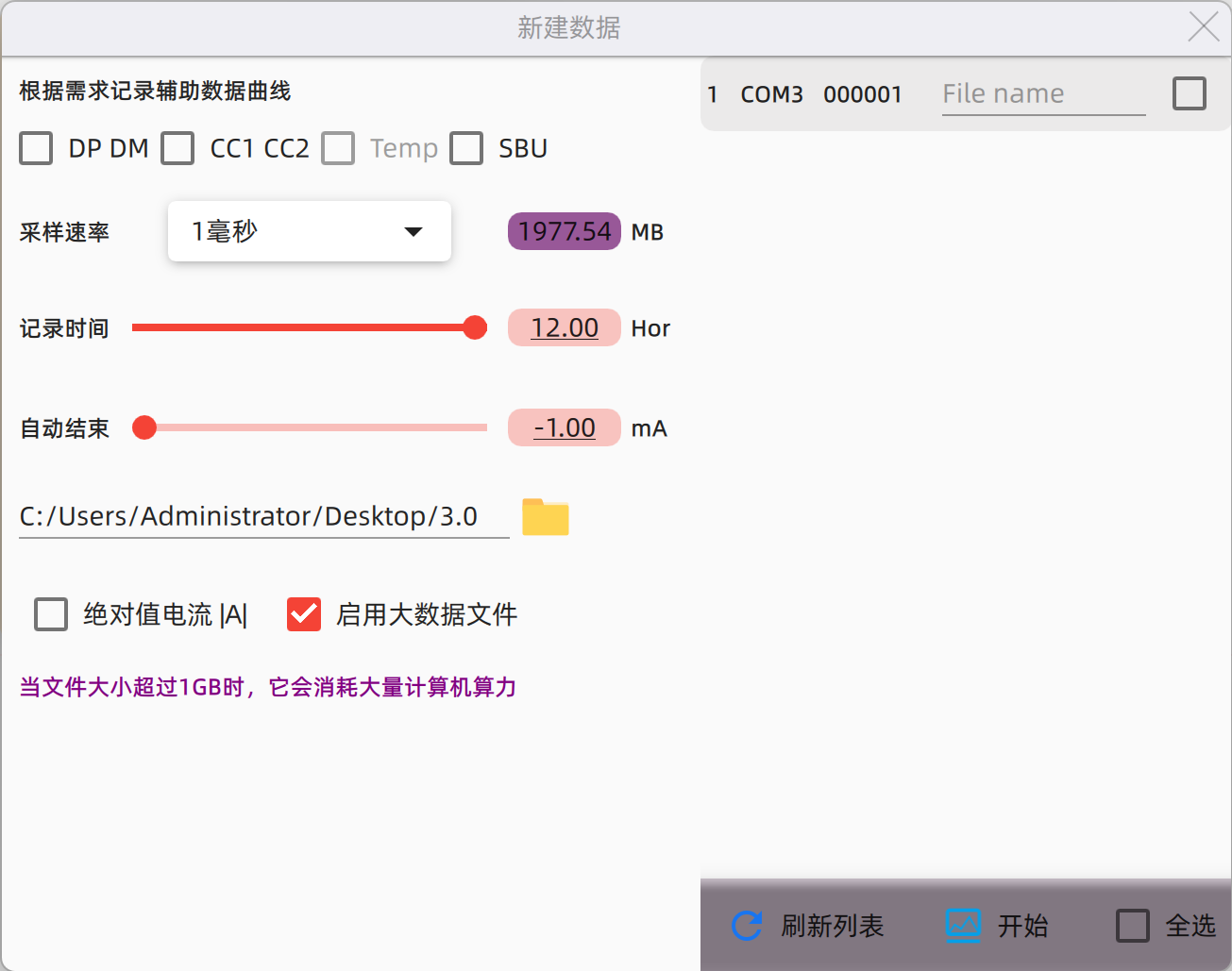This screenshot has height=971, width=1232.
Task: Click the yellow folder browse icon
Action: 545,517
